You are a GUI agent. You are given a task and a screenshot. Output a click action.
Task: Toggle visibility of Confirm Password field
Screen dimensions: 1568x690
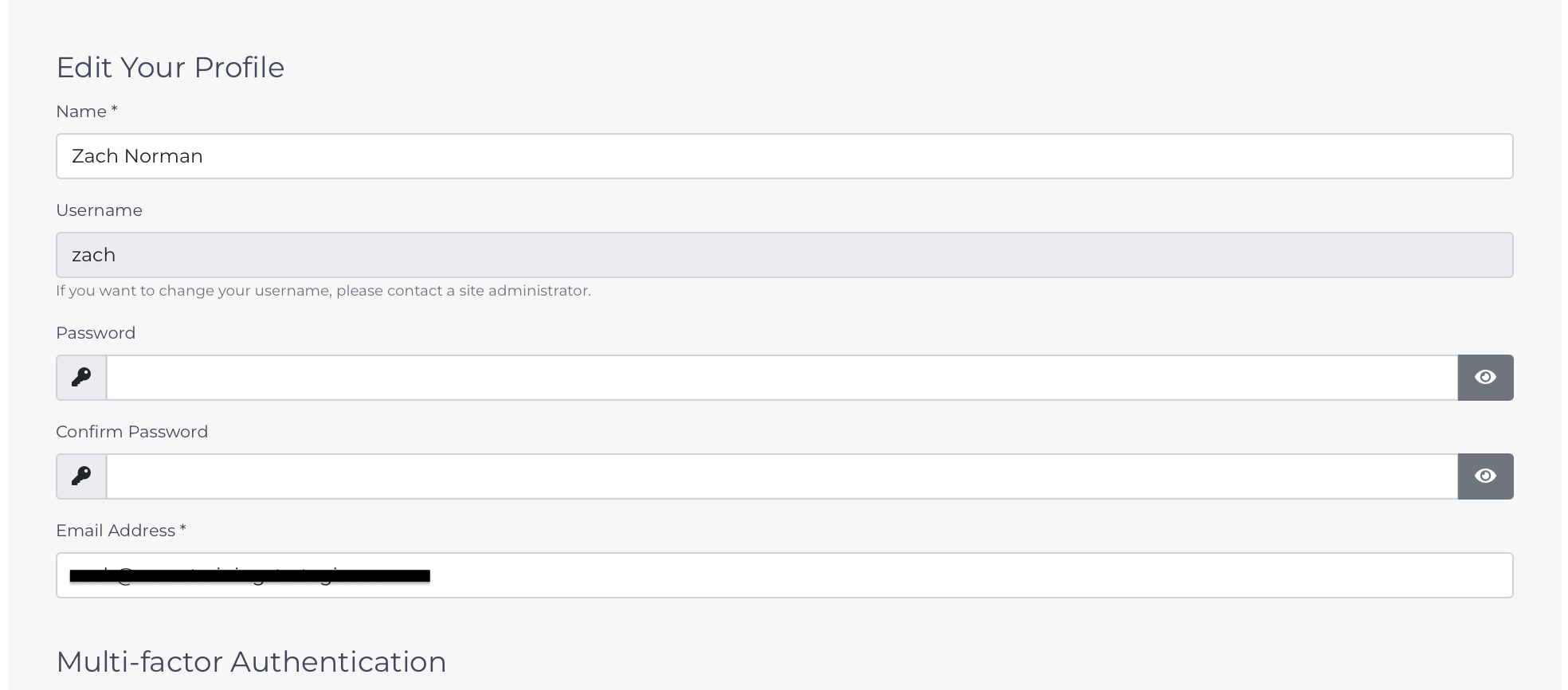(1485, 476)
